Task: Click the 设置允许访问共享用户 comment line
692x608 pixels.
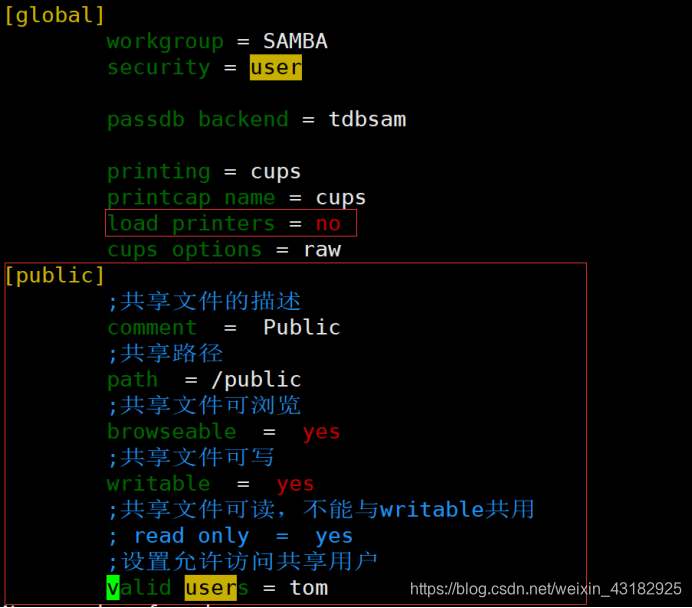Action: click(242, 562)
